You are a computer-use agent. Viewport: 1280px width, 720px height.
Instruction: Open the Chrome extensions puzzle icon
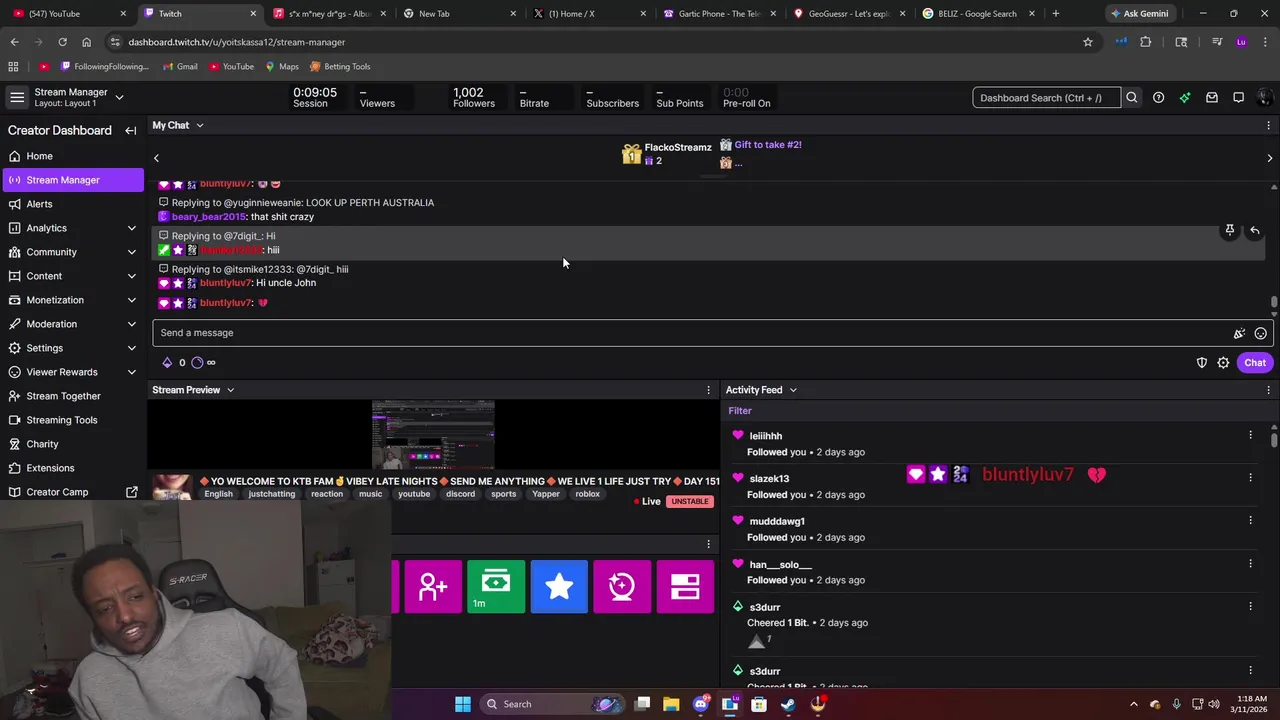(x=1145, y=42)
